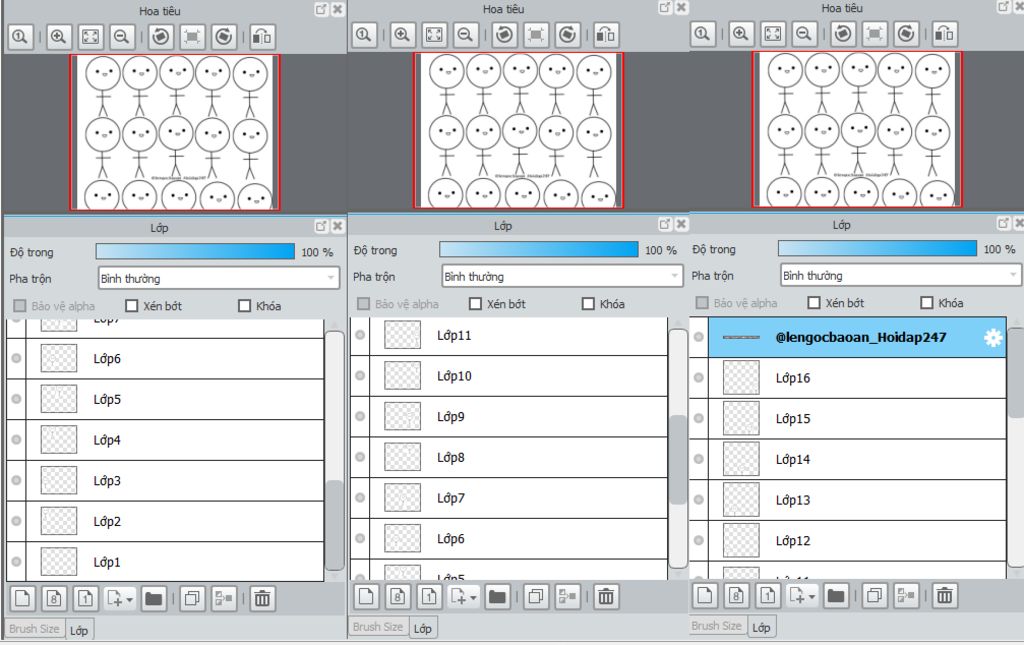
Task: Toggle Xén bớt checkbox in middle layer panel
Action: pos(475,304)
